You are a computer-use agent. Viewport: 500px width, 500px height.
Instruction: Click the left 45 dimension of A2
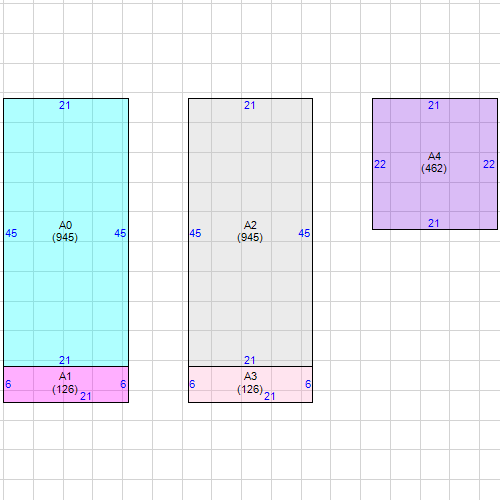coord(195,233)
